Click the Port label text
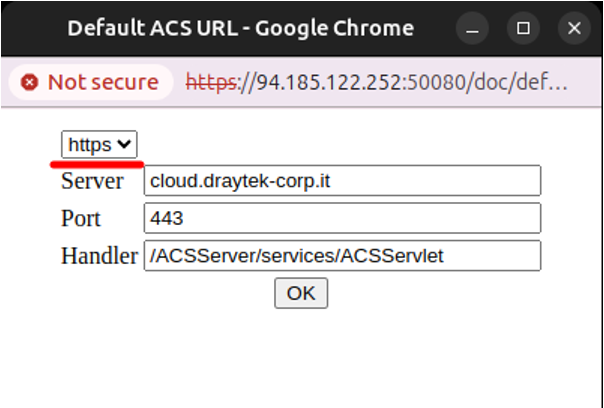 81,218
